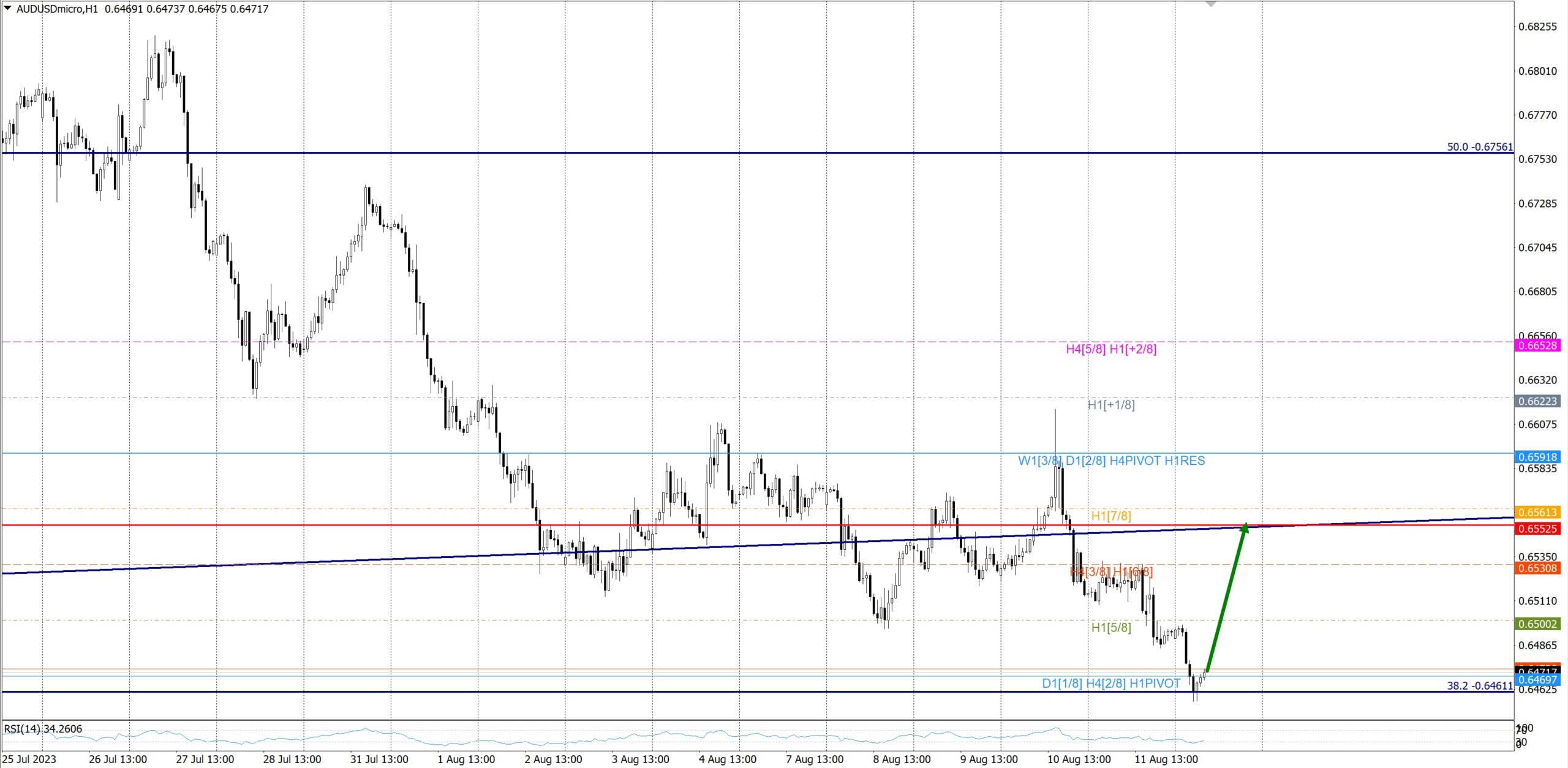This screenshot has height=768, width=1568.
Task: Select the 50.0 -0.67561 Fibonacci label
Action: tap(1479, 147)
